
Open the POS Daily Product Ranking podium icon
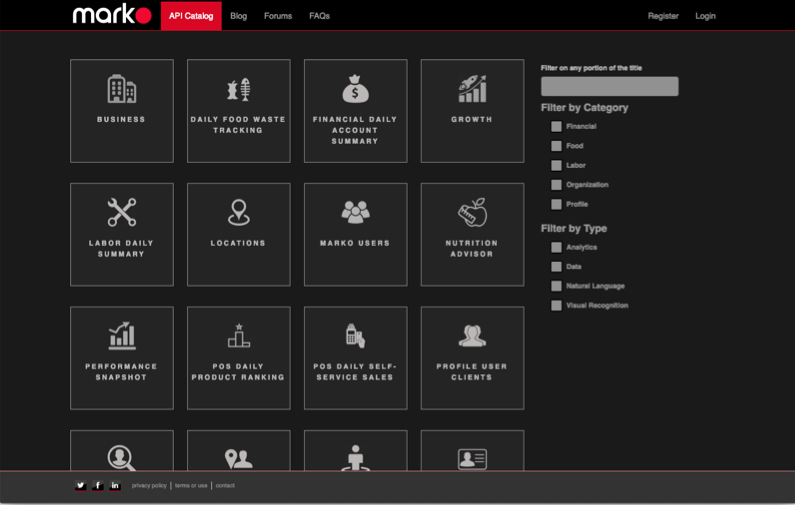click(238, 336)
